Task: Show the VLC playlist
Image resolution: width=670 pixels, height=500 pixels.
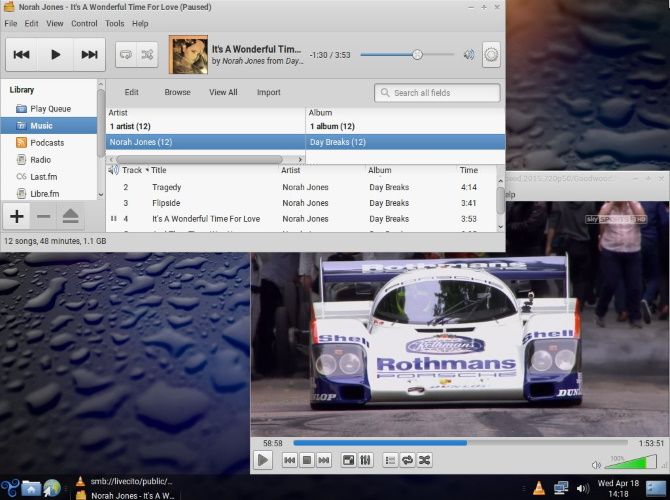Action: click(390, 460)
